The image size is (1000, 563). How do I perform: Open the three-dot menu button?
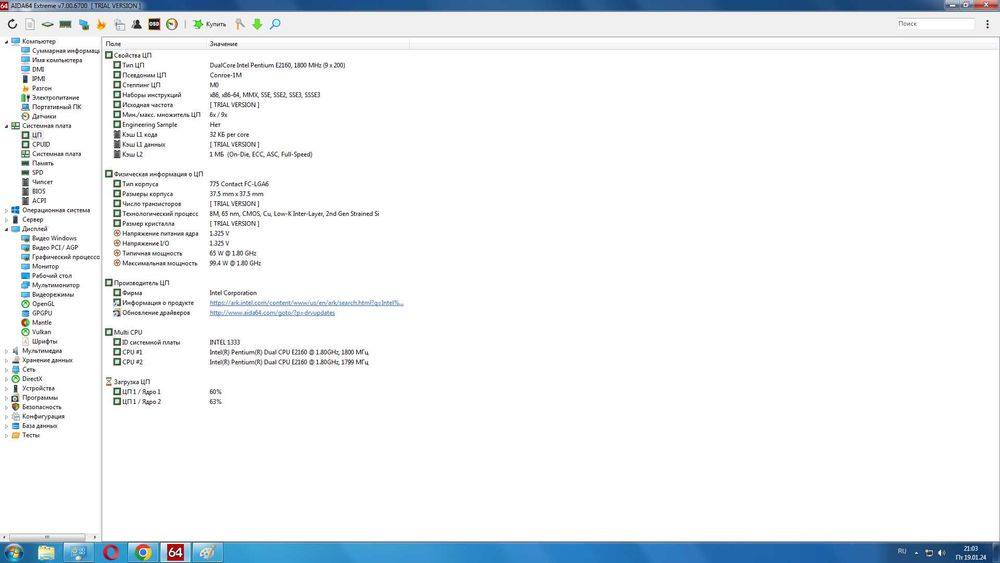pos(987,24)
